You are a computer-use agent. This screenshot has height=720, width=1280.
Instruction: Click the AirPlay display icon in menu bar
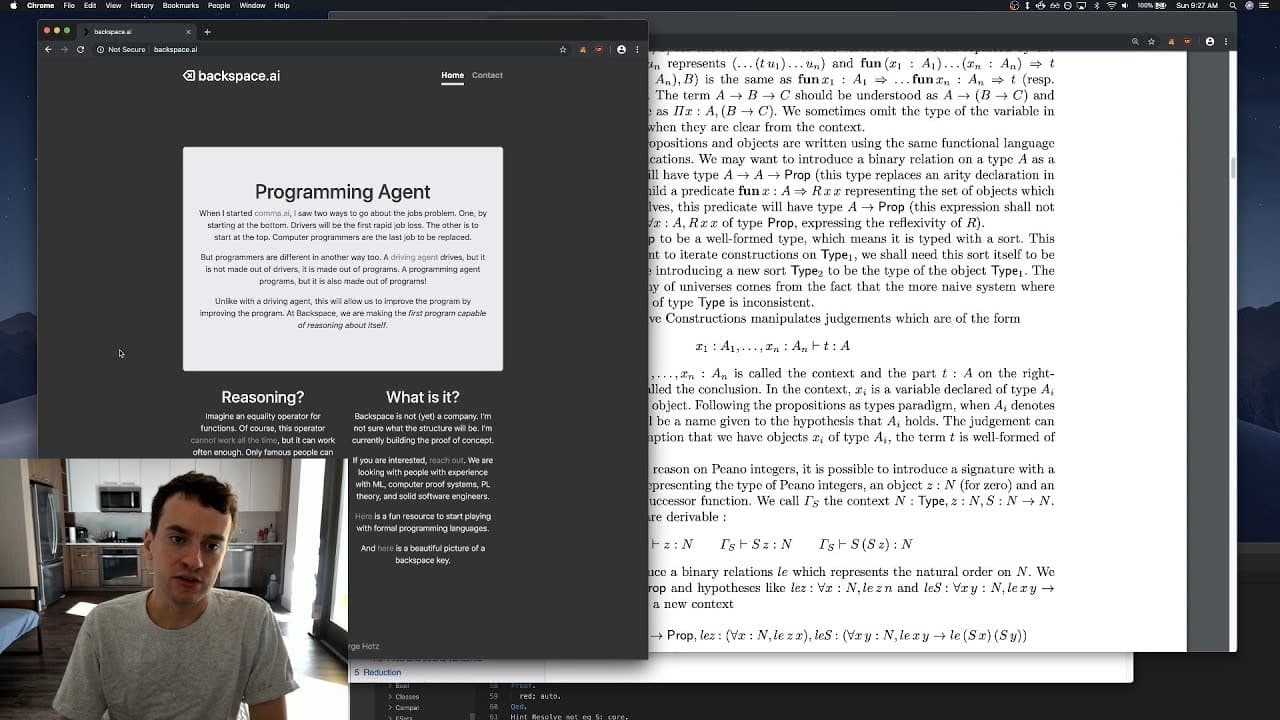1081,6
